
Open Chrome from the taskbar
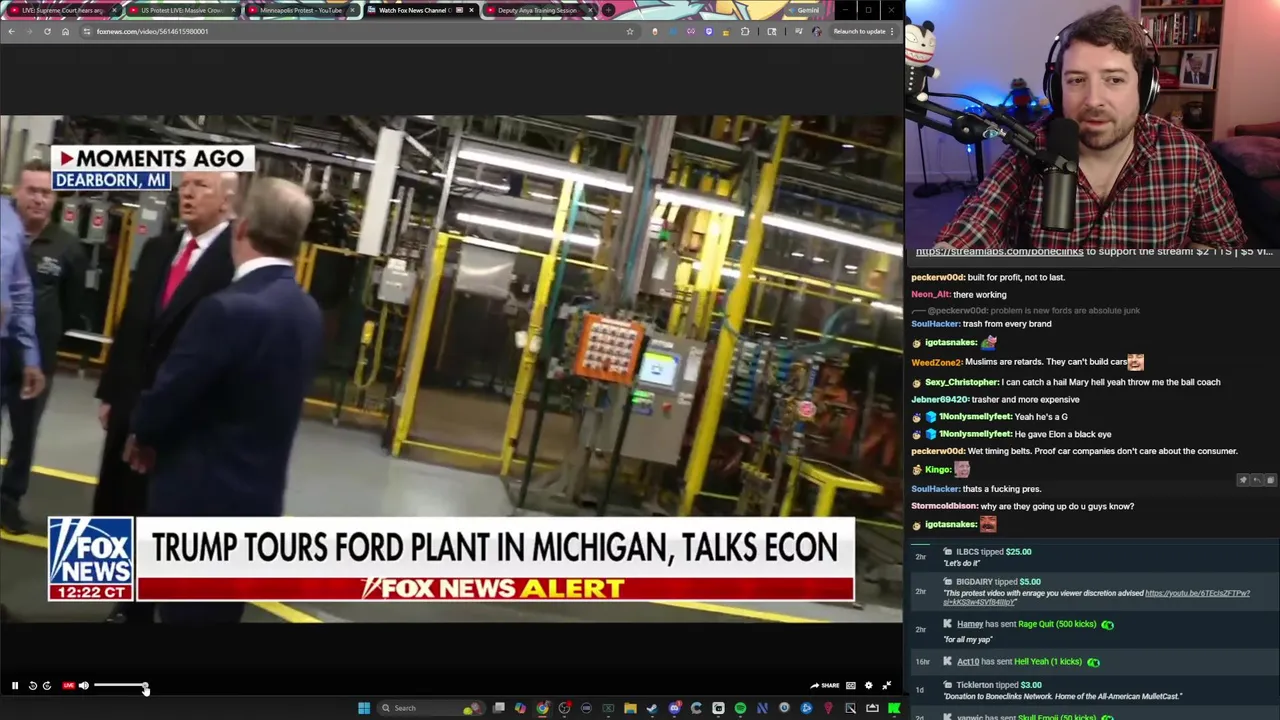542,708
